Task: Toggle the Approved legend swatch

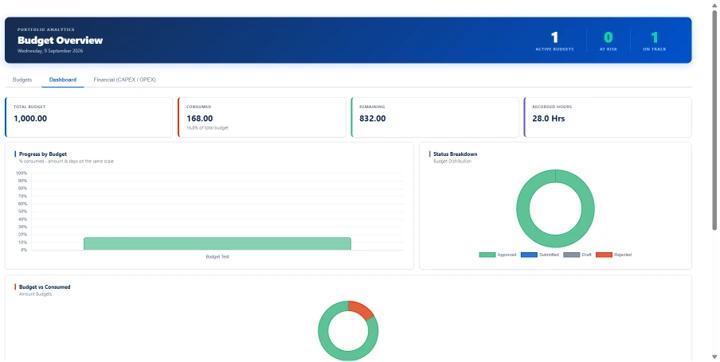Action: pos(487,255)
